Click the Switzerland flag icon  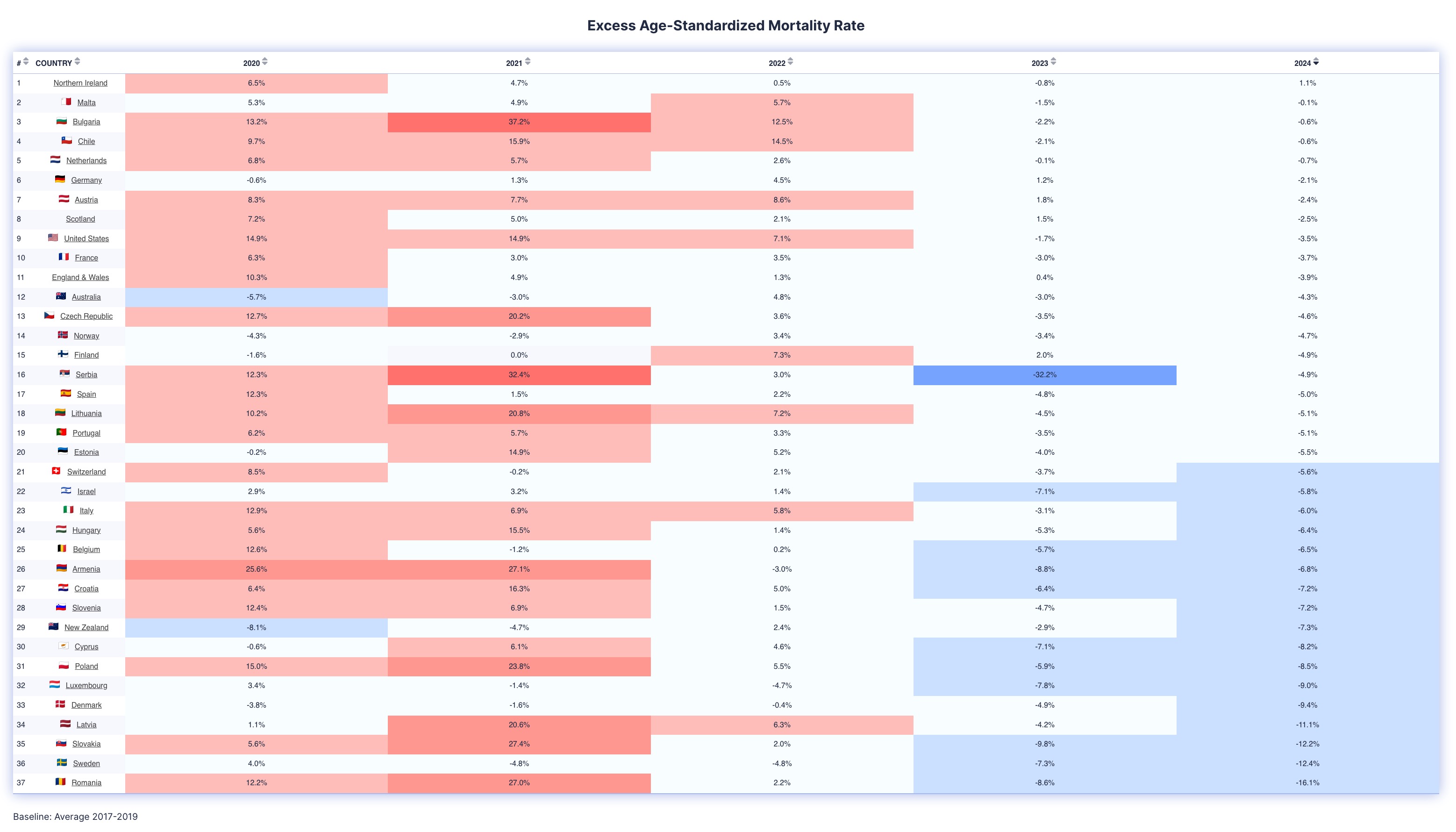coord(56,471)
